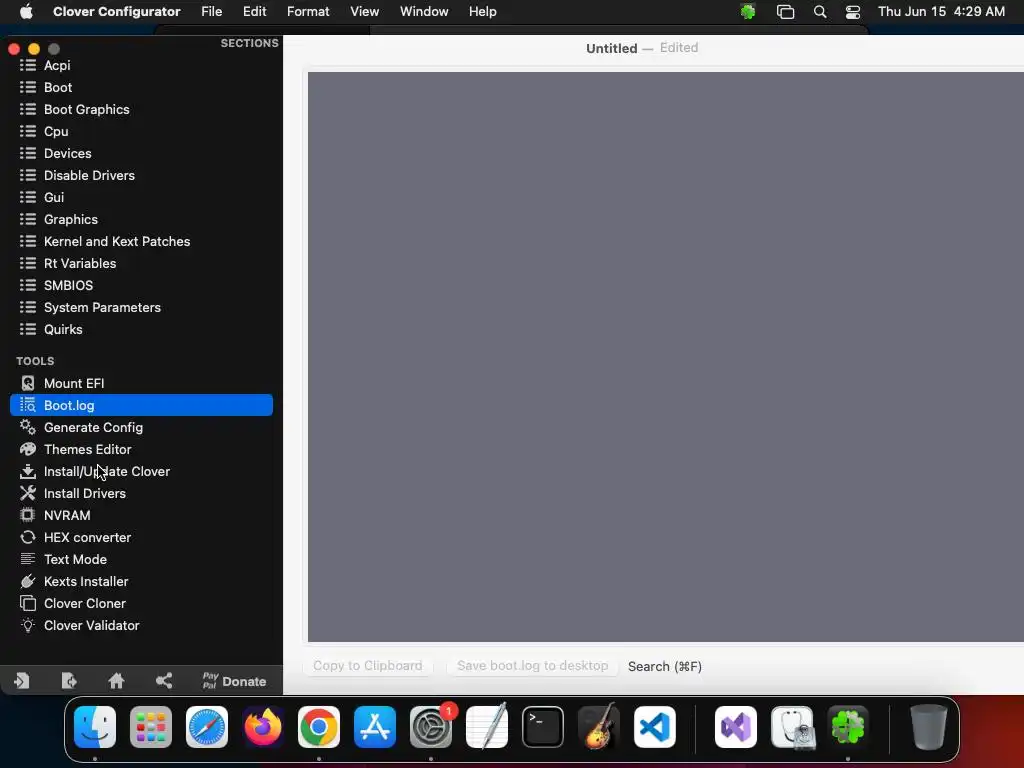Click the Clover Cloner copy icon
The image size is (1024, 768).
(x=27, y=603)
